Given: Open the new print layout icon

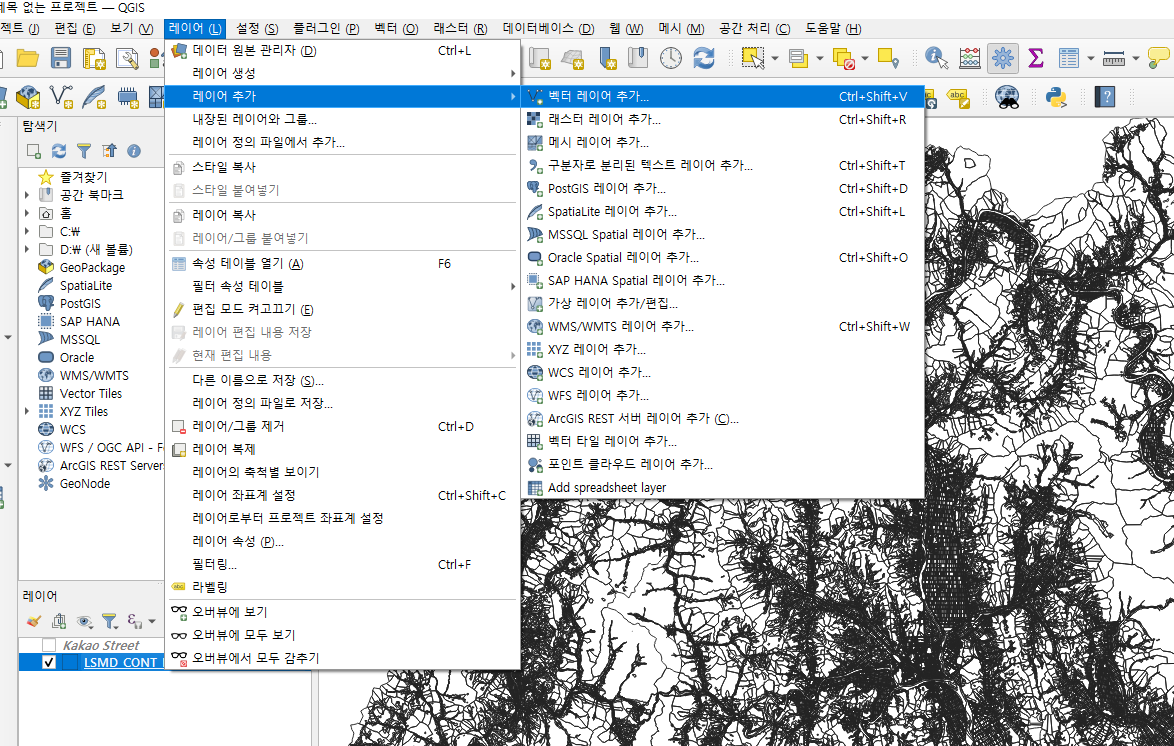Looking at the screenshot, I should [94, 58].
